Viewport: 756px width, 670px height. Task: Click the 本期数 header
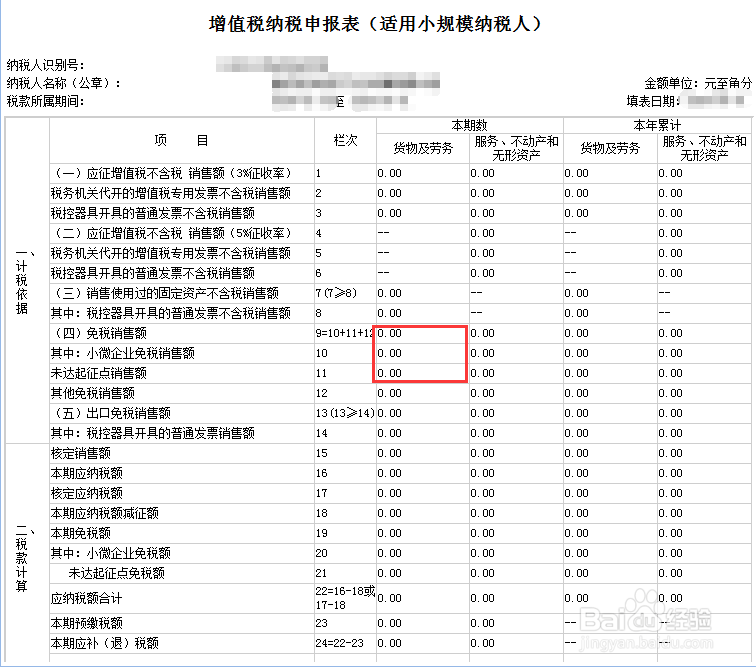[x=470, y=125]
